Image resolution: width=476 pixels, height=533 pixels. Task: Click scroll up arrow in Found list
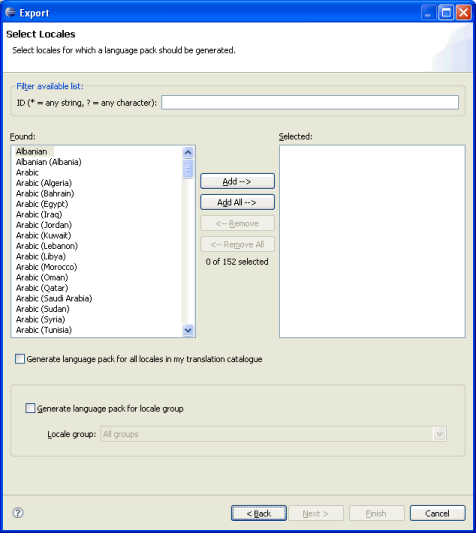[x=188, y=152]
